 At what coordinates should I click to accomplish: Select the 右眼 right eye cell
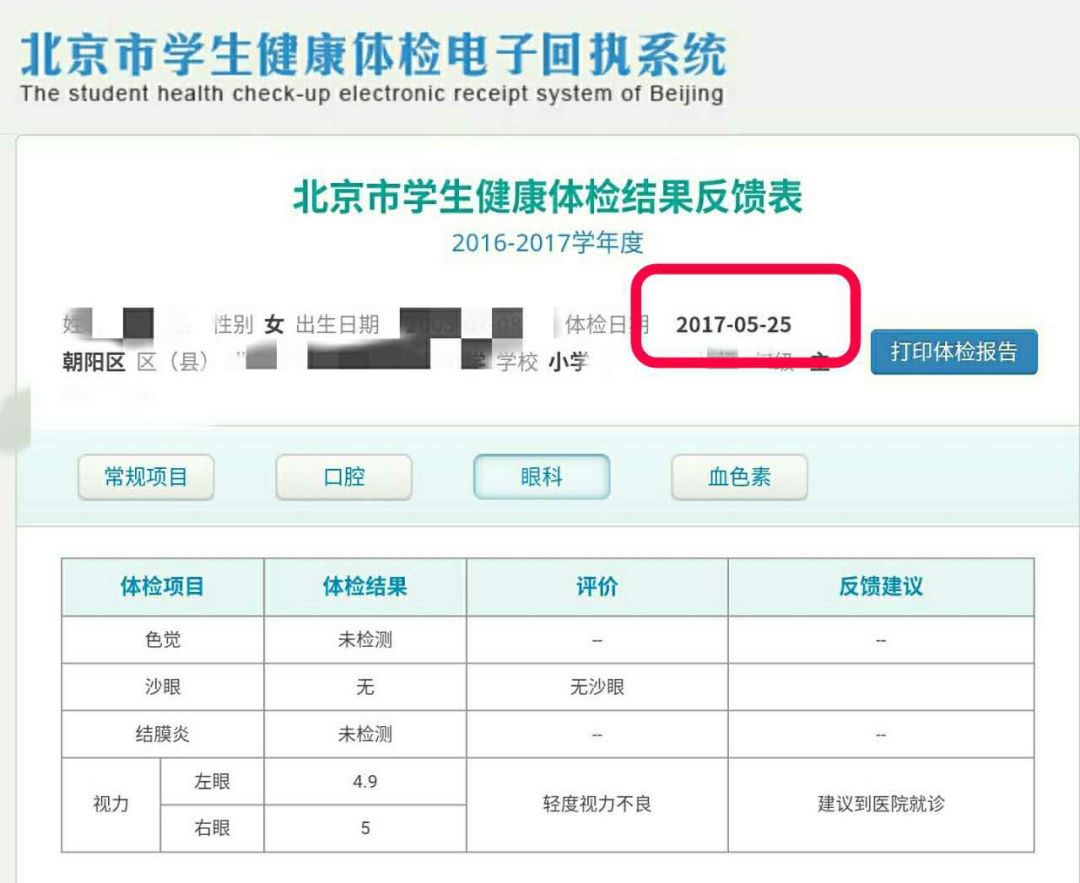point(211,828)
